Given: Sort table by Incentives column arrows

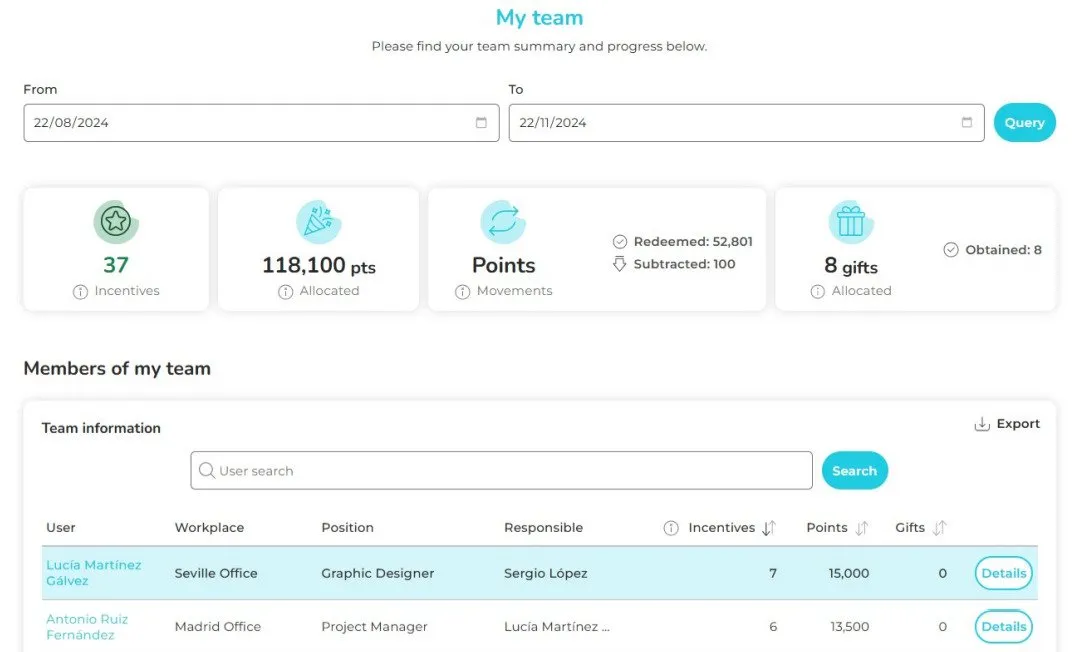Looking at the screenshot, I should (x=768, y=528).
